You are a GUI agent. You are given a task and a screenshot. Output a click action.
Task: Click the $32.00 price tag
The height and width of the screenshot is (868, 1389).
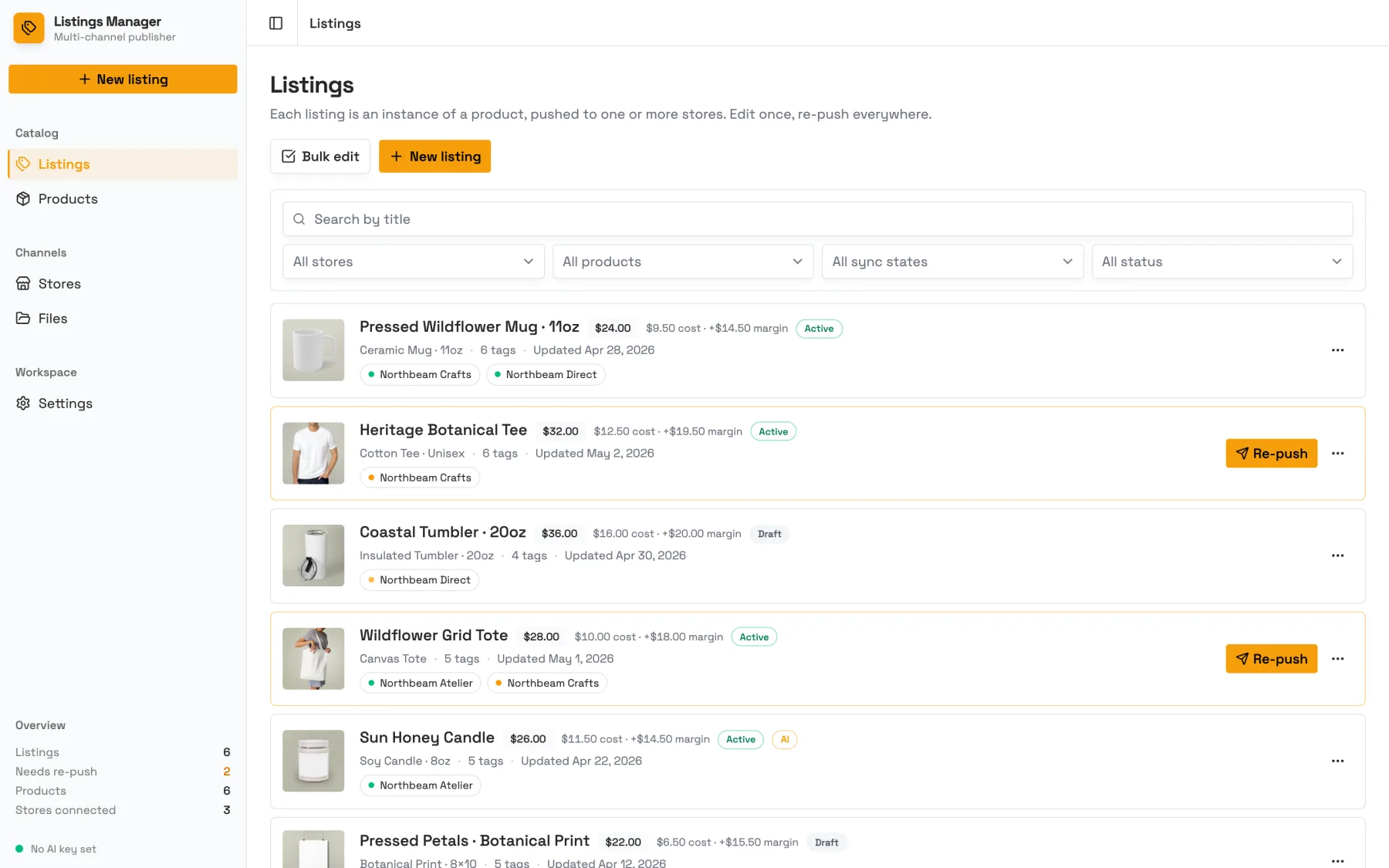[560, 431]
